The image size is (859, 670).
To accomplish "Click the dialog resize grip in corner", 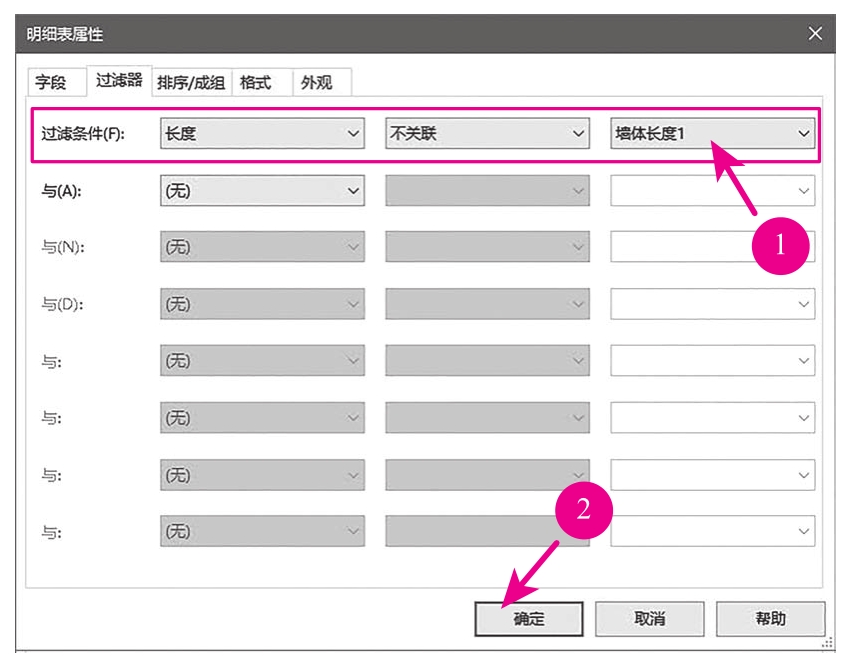I will coord(827,644).
